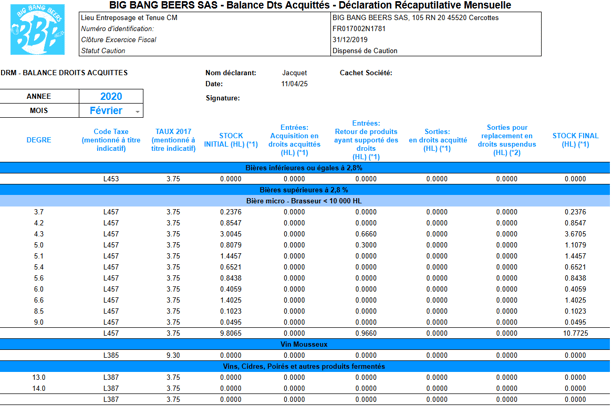
Task: Click degree cell 8.5
Action: coord(39,311)
